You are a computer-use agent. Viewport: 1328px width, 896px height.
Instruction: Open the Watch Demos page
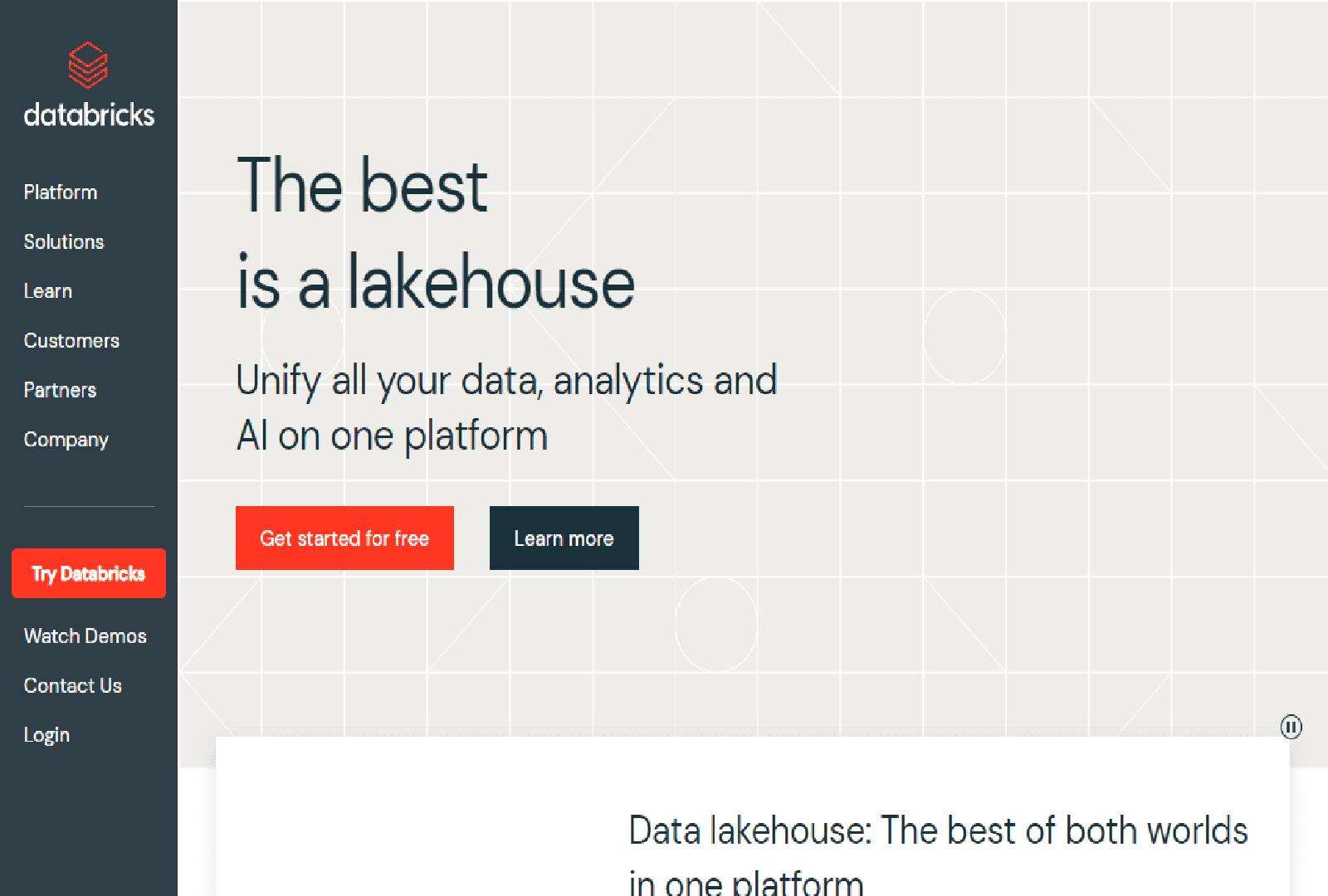(85, 635)
